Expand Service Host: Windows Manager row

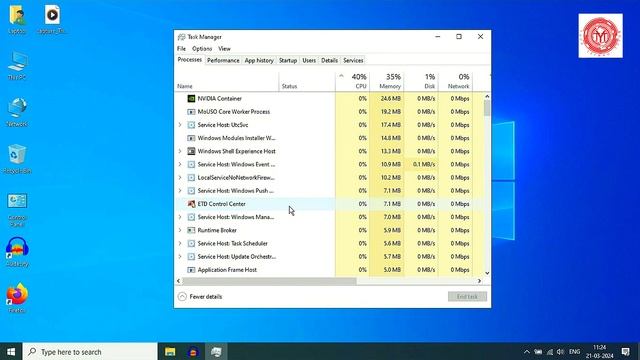(180, 217)
